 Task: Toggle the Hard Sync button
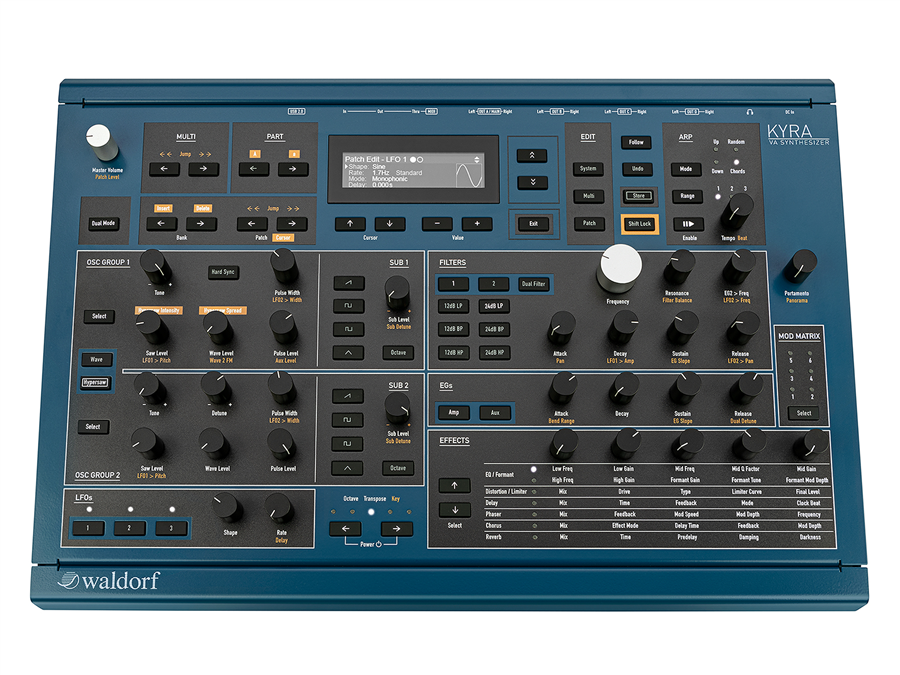click(223, 272)
